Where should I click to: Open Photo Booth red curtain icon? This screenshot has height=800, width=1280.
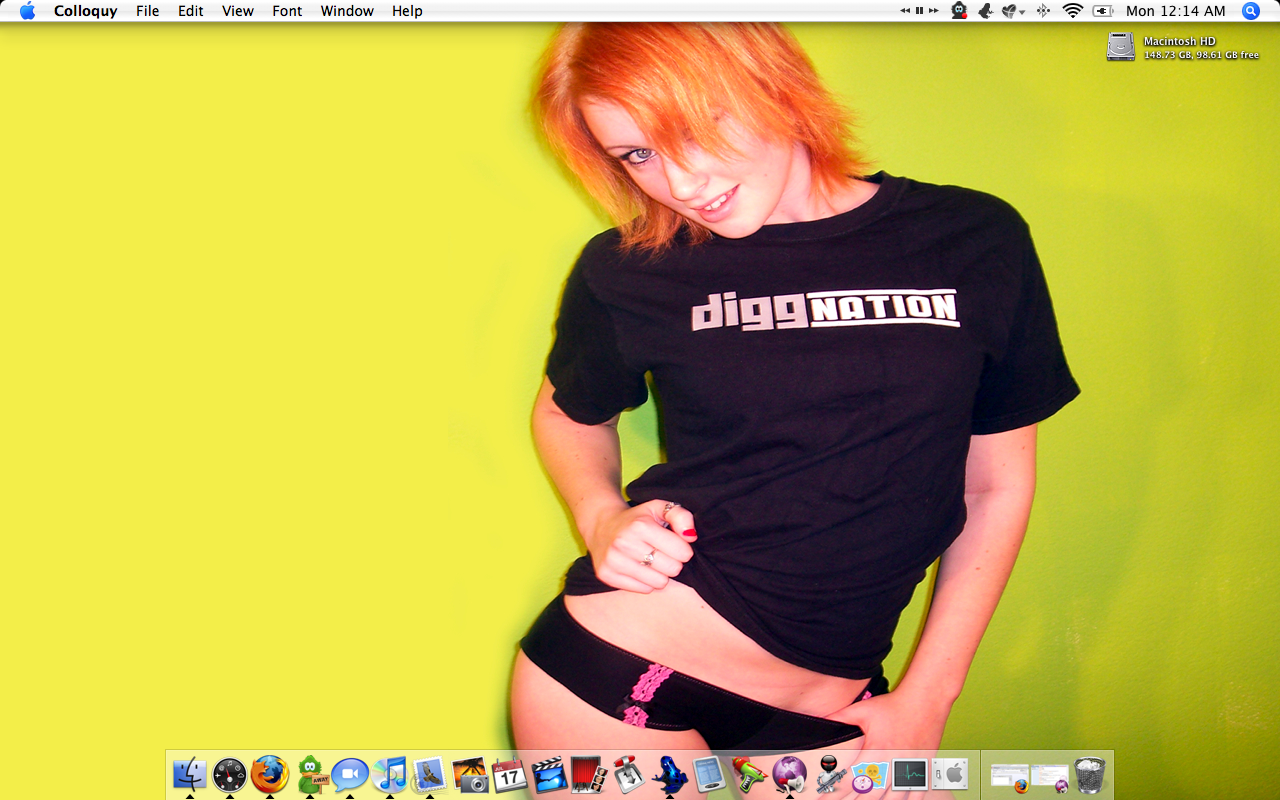pos(589,775)
